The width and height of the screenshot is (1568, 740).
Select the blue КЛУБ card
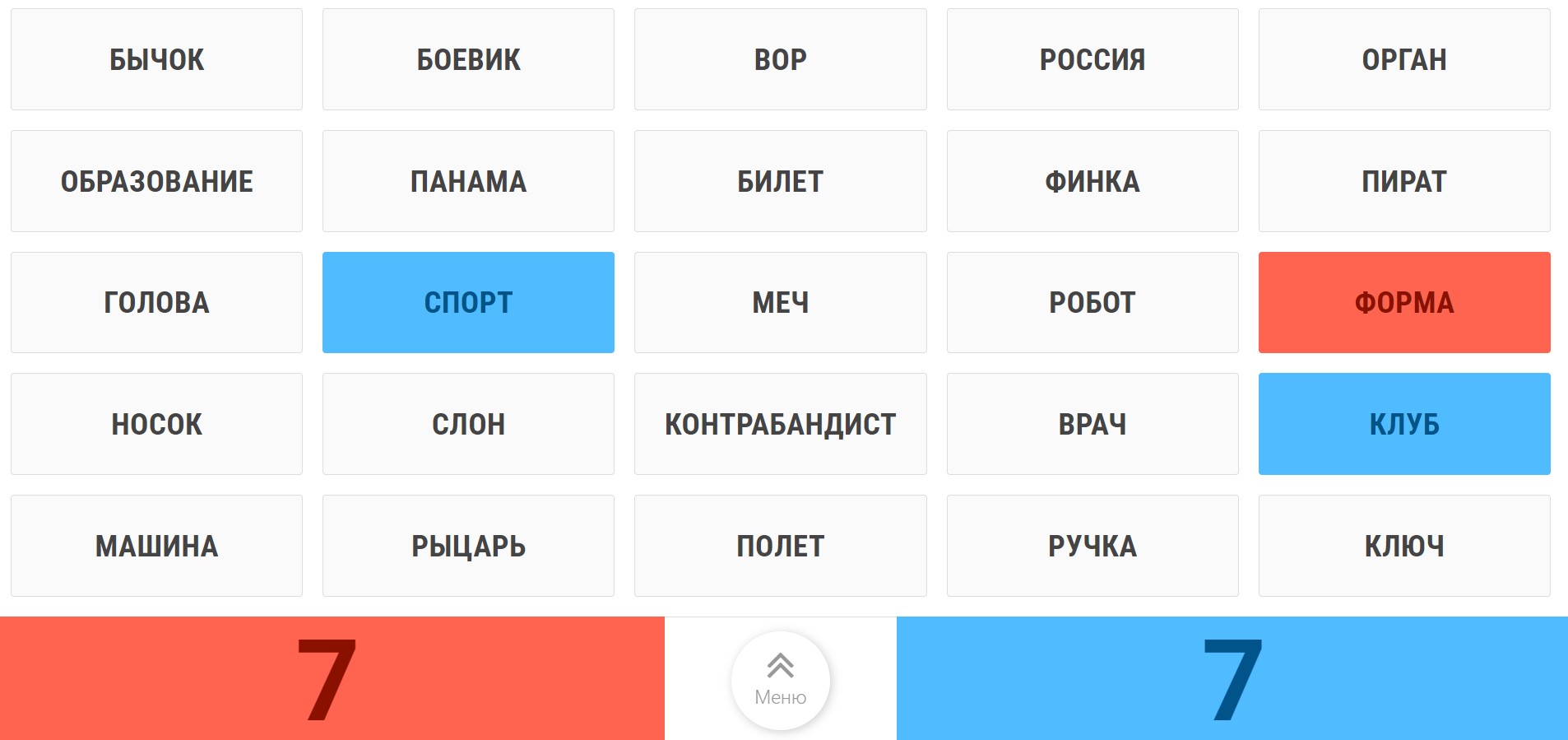pos(1403,424)
